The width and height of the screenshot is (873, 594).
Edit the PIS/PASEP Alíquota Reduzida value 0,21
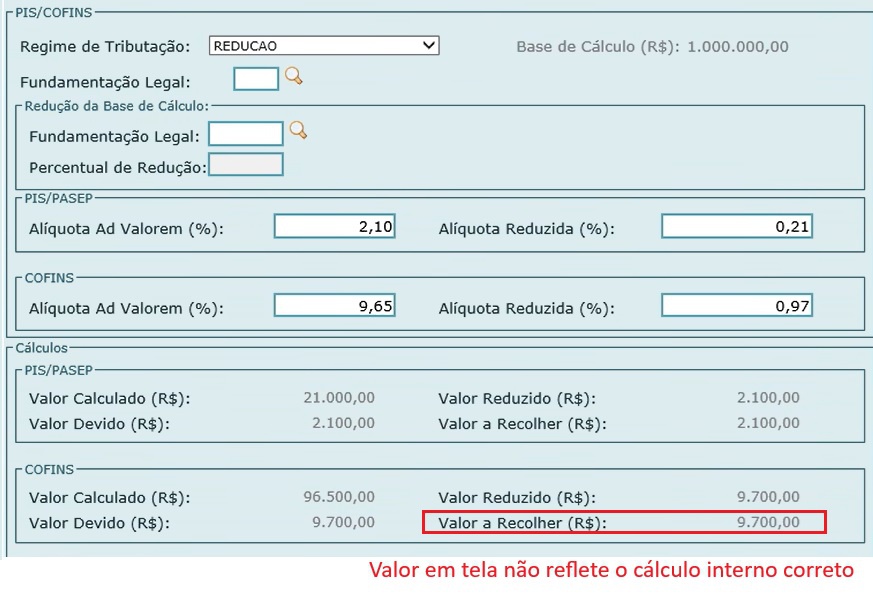(x=736, y=226)
